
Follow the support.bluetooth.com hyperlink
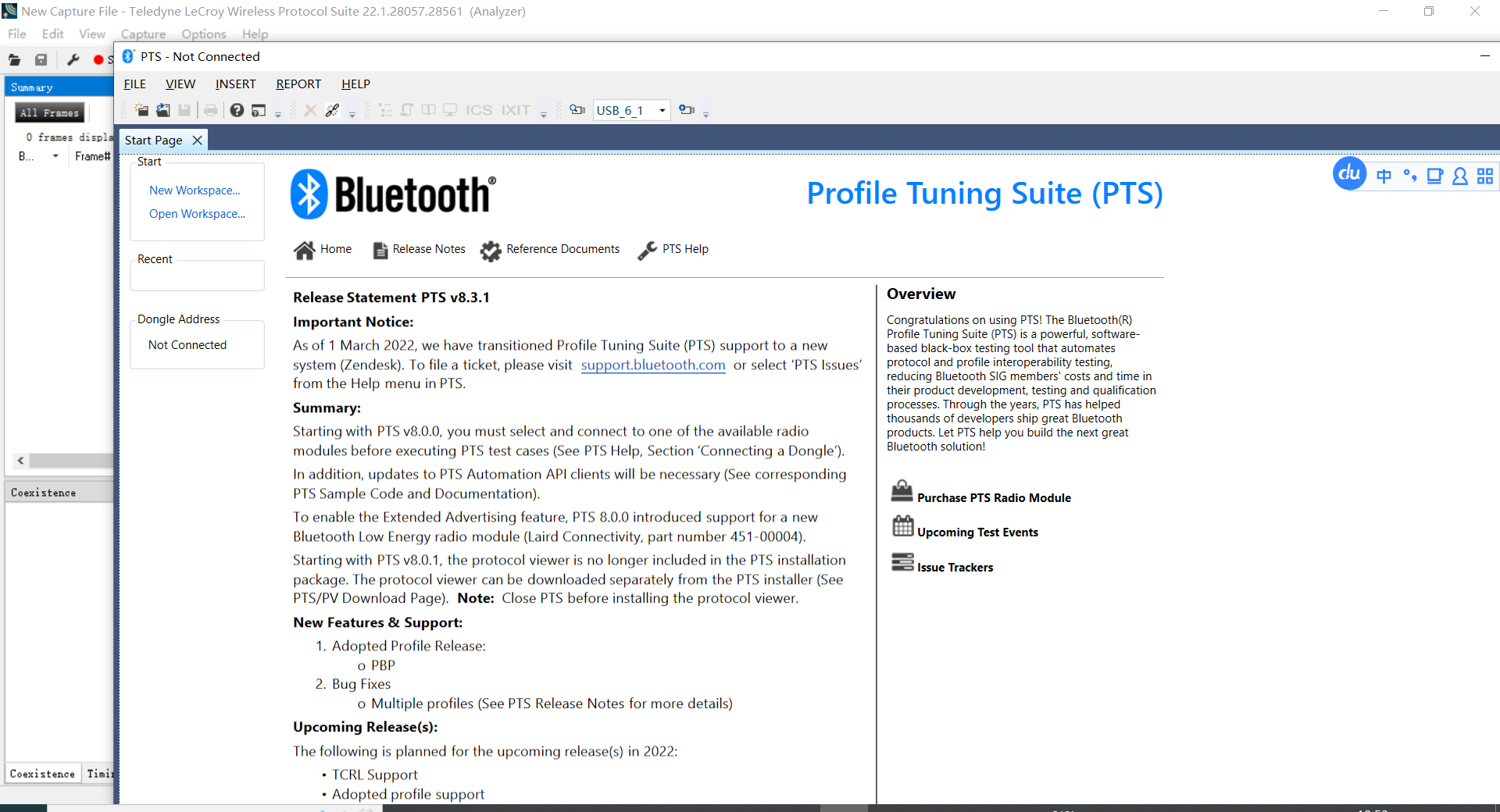point(653,365)
